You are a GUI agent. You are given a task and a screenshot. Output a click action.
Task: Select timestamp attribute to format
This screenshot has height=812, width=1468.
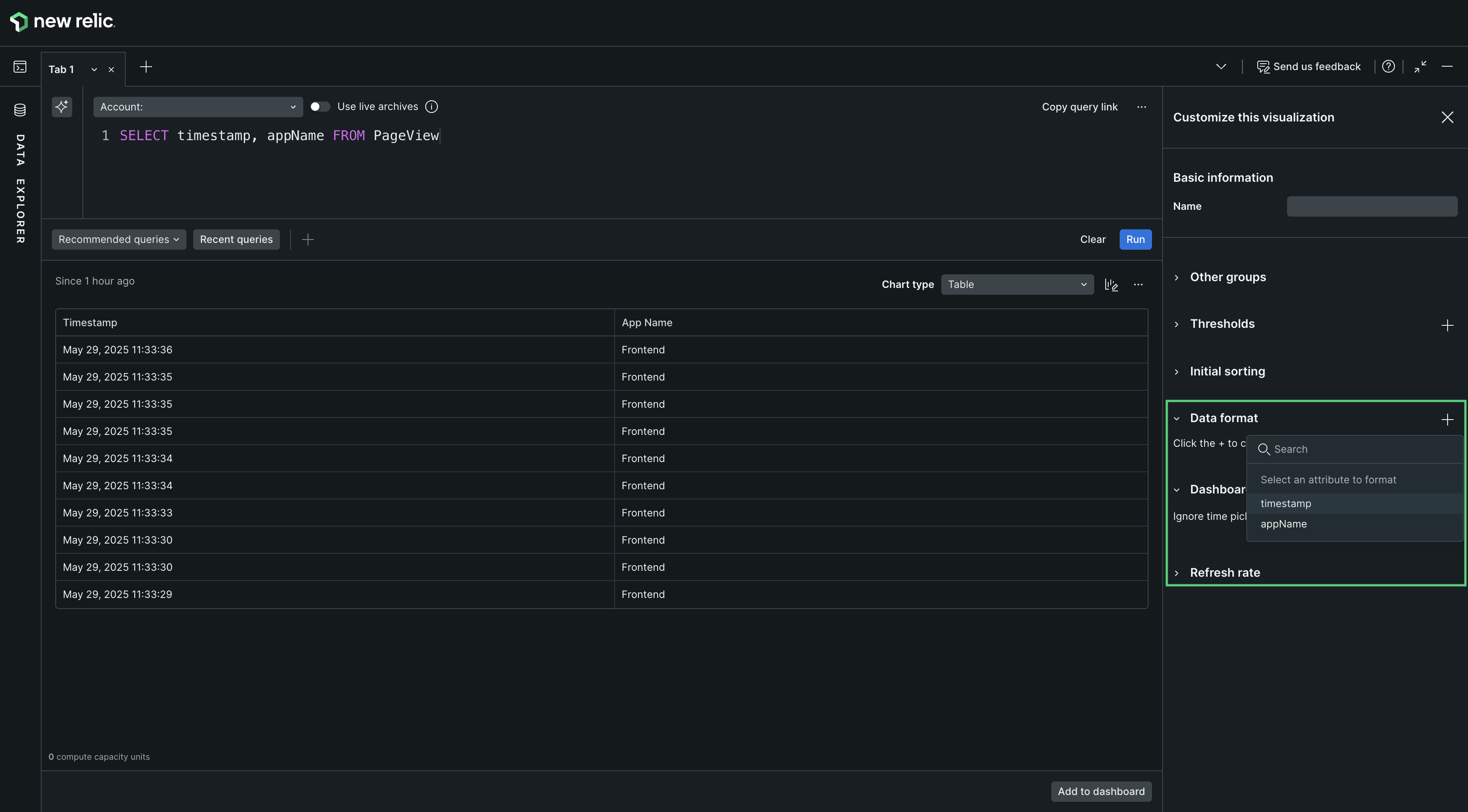pos(1286,504)
